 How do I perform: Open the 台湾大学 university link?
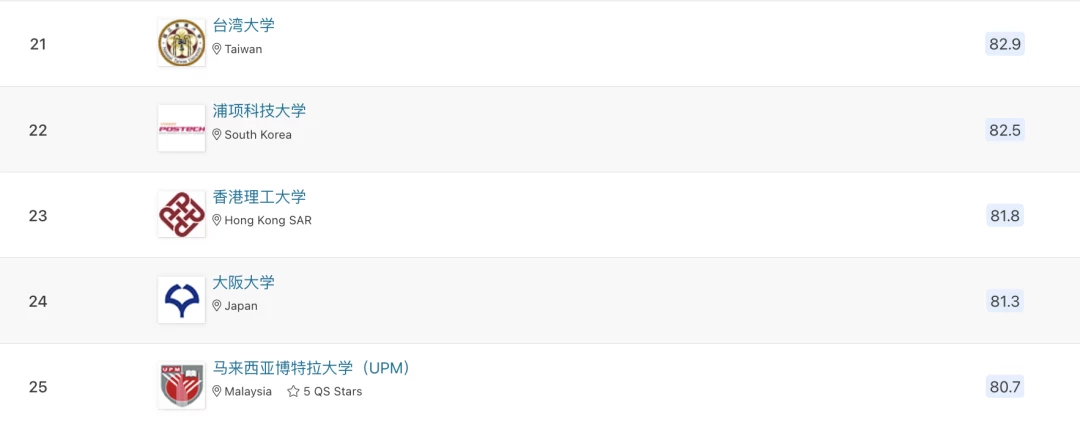(x=243, y=25)
